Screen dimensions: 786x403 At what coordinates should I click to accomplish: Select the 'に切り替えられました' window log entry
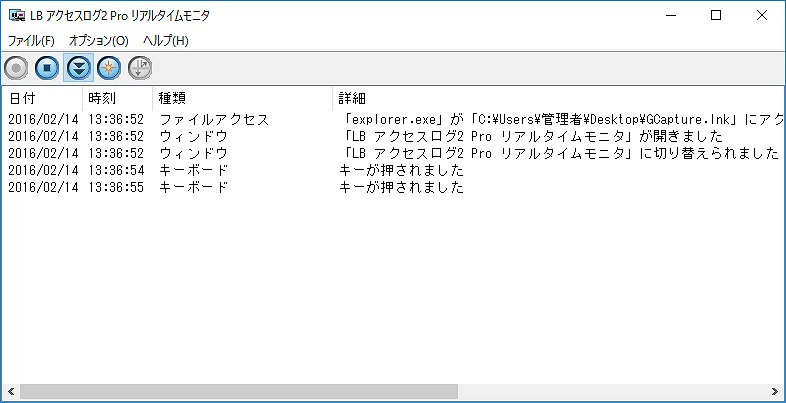[x=393, y=153]
